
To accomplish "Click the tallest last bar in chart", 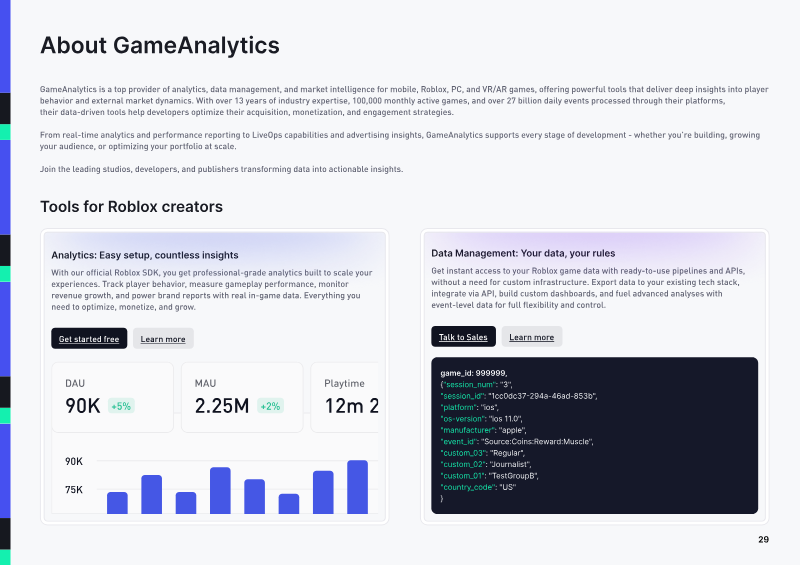I will [x=357, y=487].
